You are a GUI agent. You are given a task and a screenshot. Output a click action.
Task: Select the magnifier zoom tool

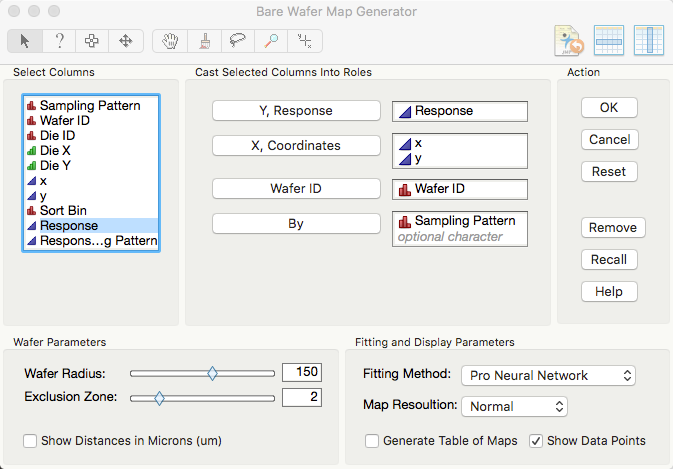(271, 41)
